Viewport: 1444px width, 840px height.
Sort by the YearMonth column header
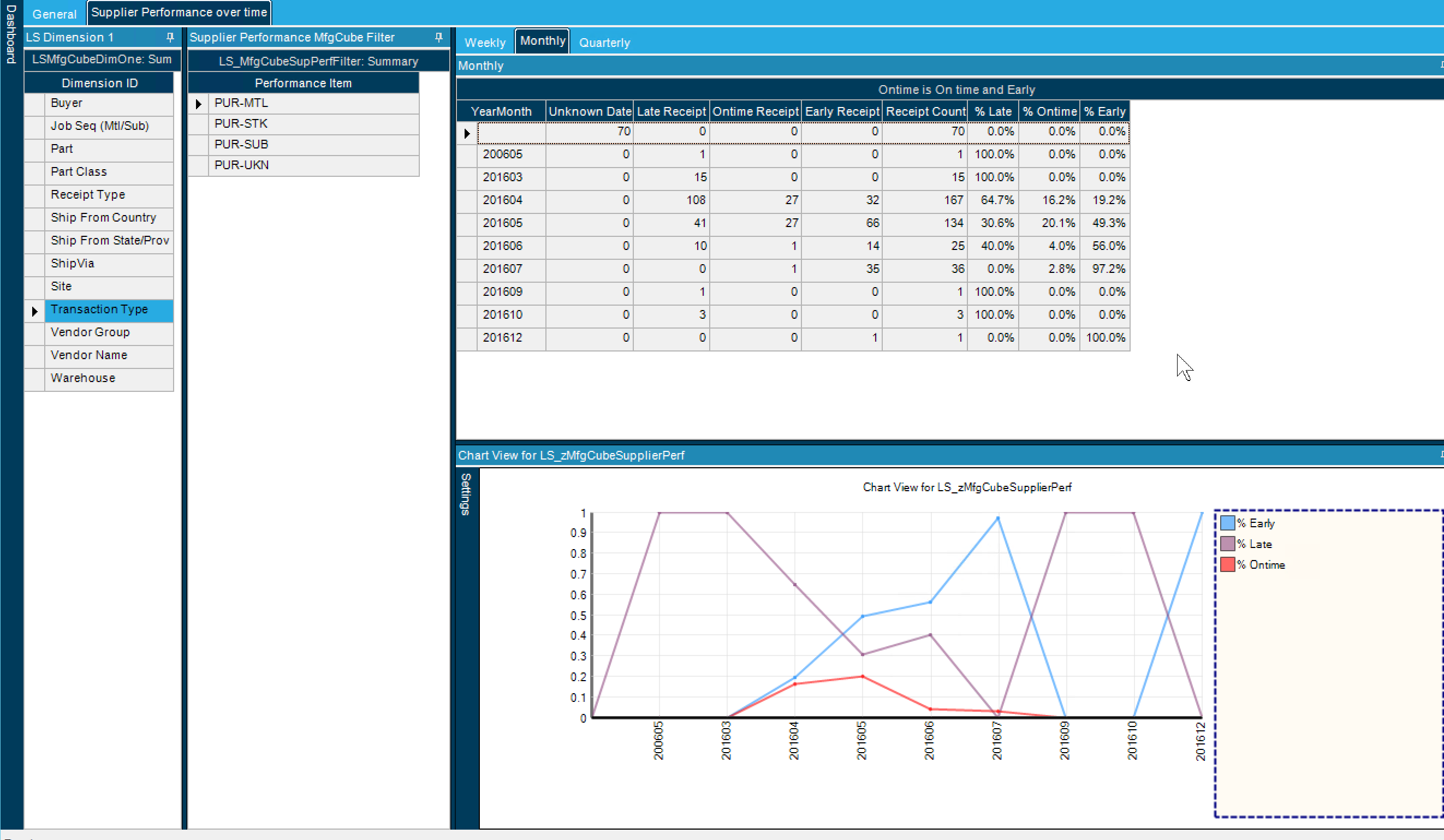[501, 111]
